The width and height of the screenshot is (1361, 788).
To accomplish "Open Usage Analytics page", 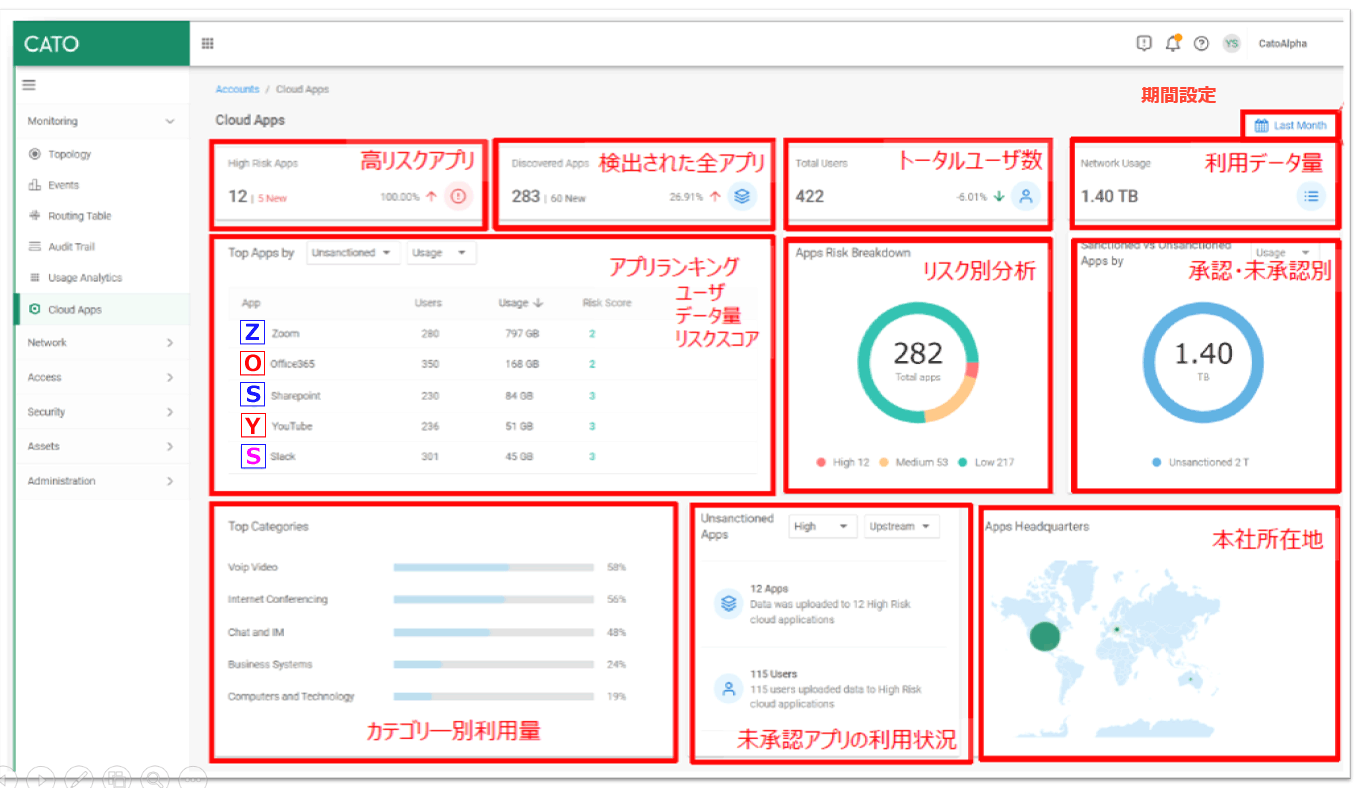I will click(x=85, y=278).
